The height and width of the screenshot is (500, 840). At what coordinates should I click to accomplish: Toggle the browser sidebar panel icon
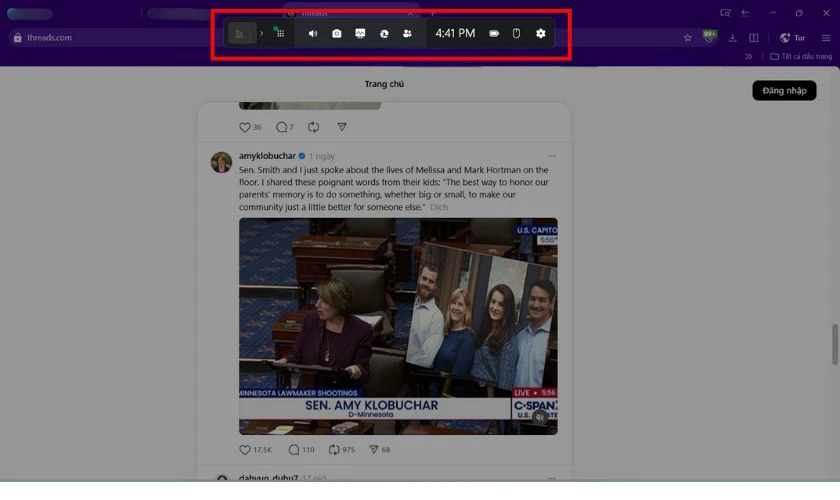pos(753,38)
